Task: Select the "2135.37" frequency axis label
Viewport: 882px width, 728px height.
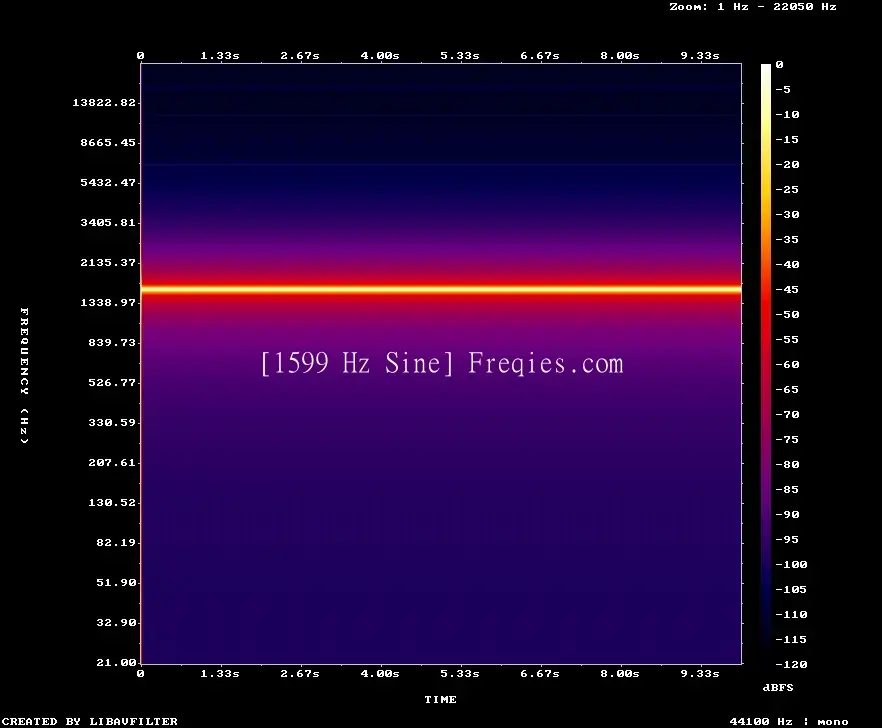Action: 108,262
